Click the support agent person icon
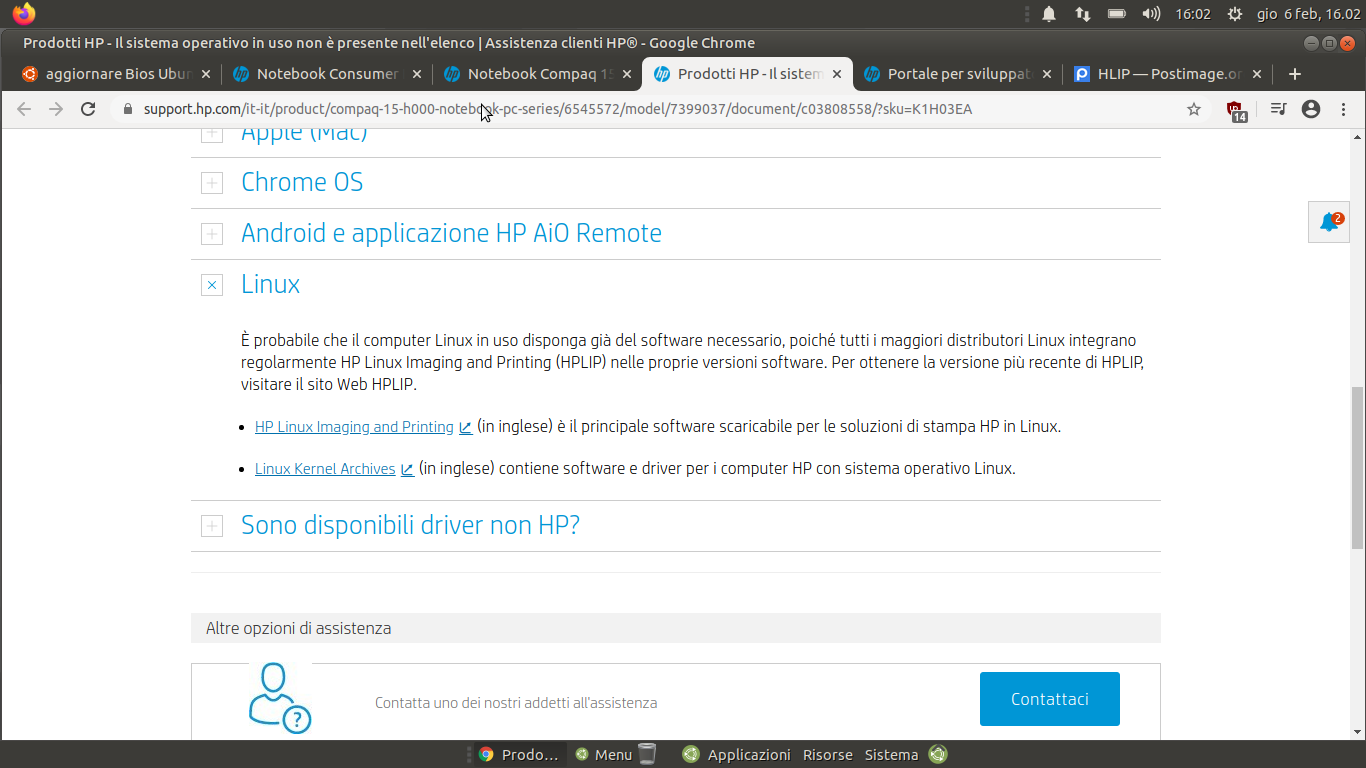Image resolution: width=1366 pixels, height=768 pixels. pyautogui.click(x=279, y=697)
